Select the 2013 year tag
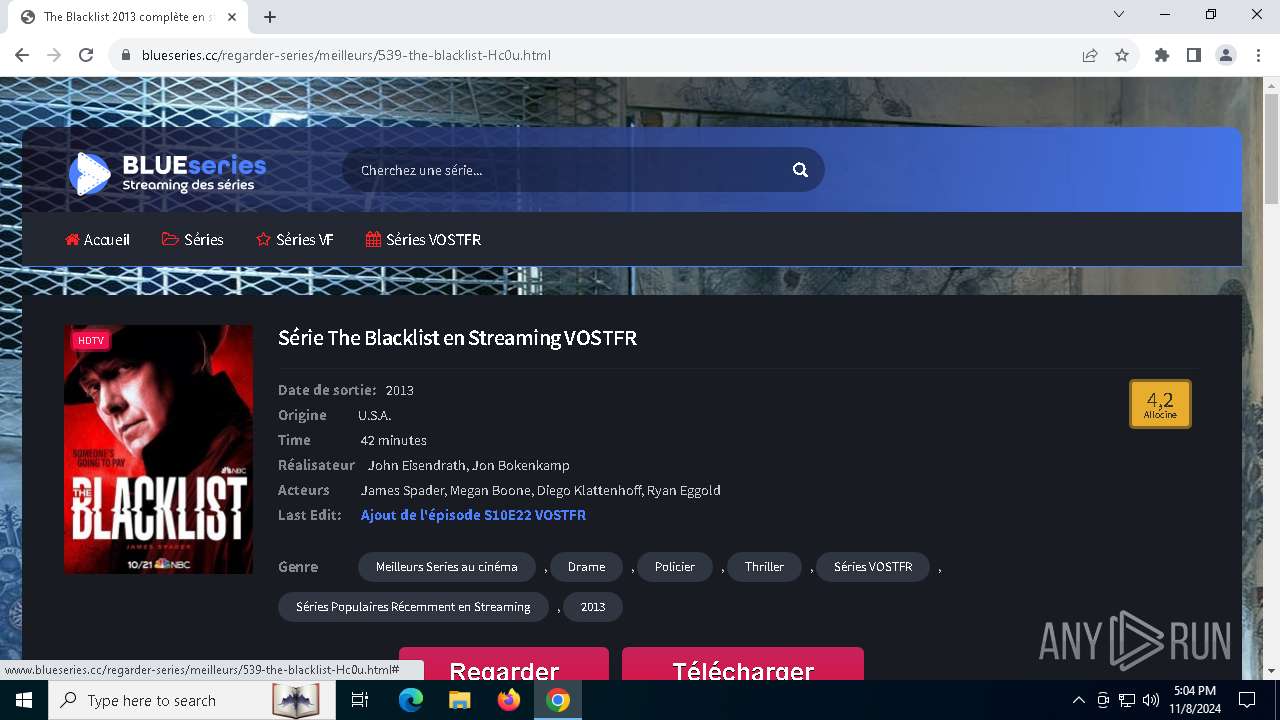 (593, 607)
